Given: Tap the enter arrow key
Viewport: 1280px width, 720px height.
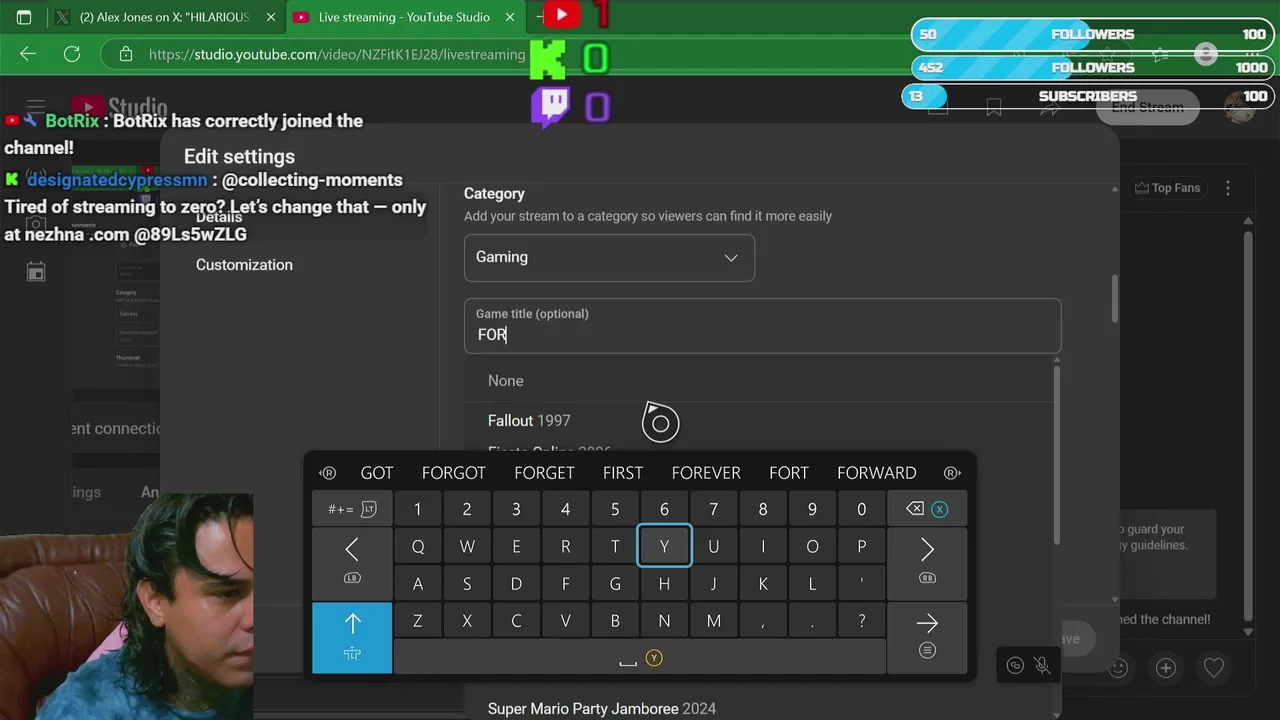Looking at the screenshot, I should pos(927,637).
